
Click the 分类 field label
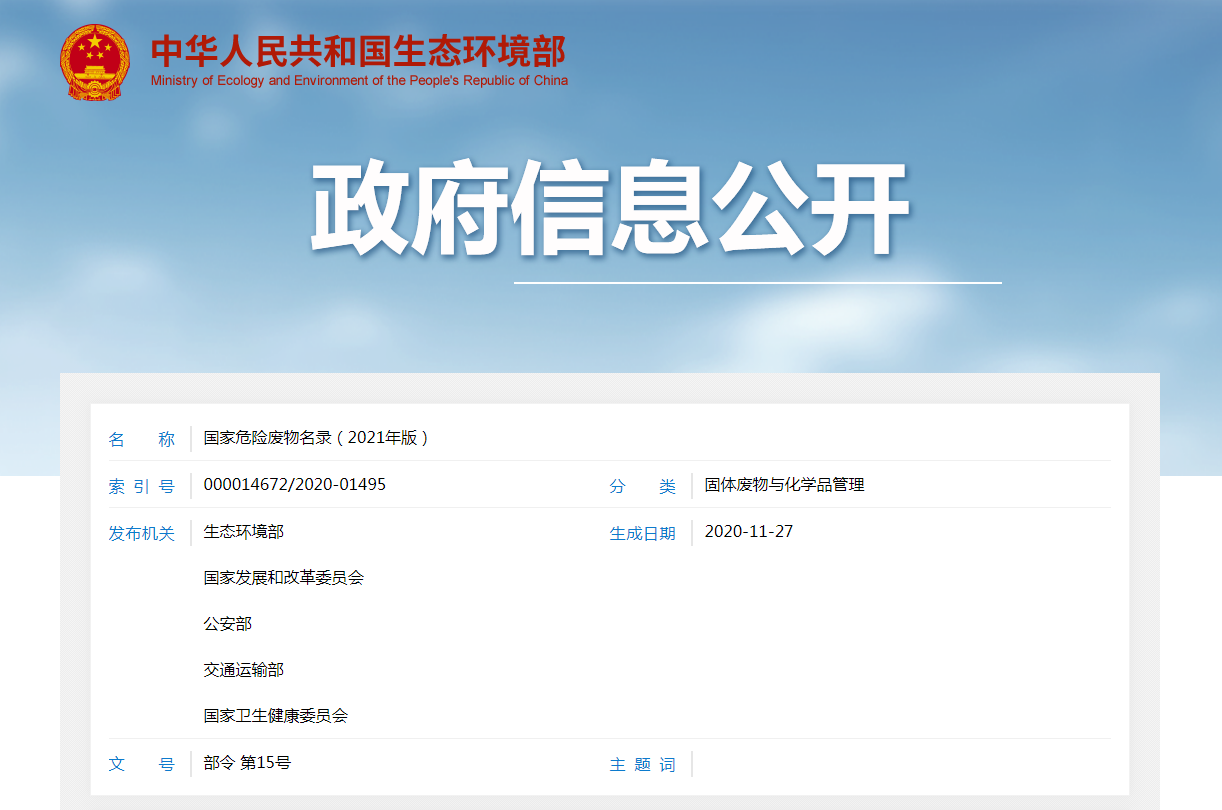tap(642, 486)
